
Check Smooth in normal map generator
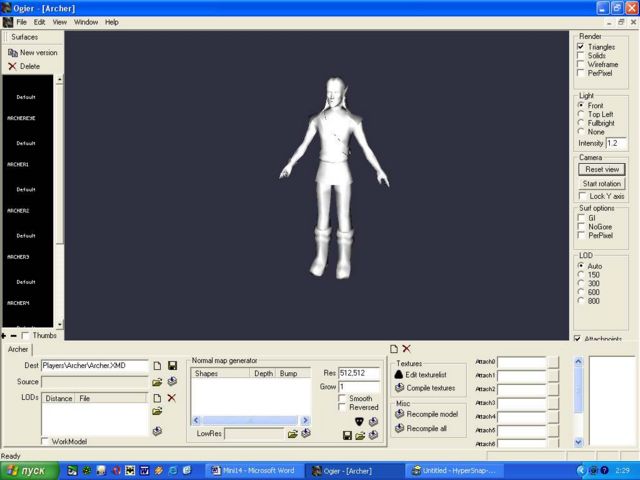pyautogui.click(x=342, y=398)
